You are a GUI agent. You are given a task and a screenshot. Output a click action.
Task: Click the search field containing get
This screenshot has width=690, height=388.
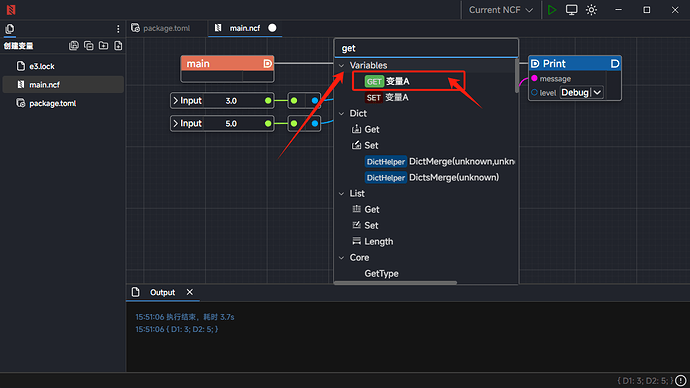[x=426, y=48]
